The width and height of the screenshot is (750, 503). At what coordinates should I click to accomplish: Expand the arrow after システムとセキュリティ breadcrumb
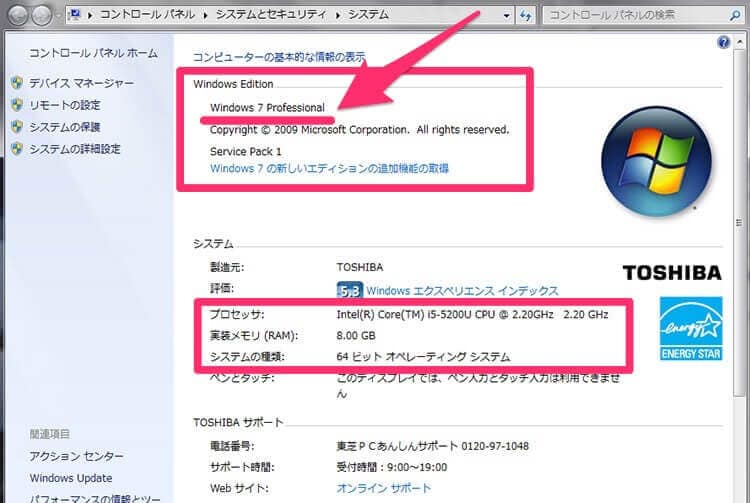click(338, 15)
